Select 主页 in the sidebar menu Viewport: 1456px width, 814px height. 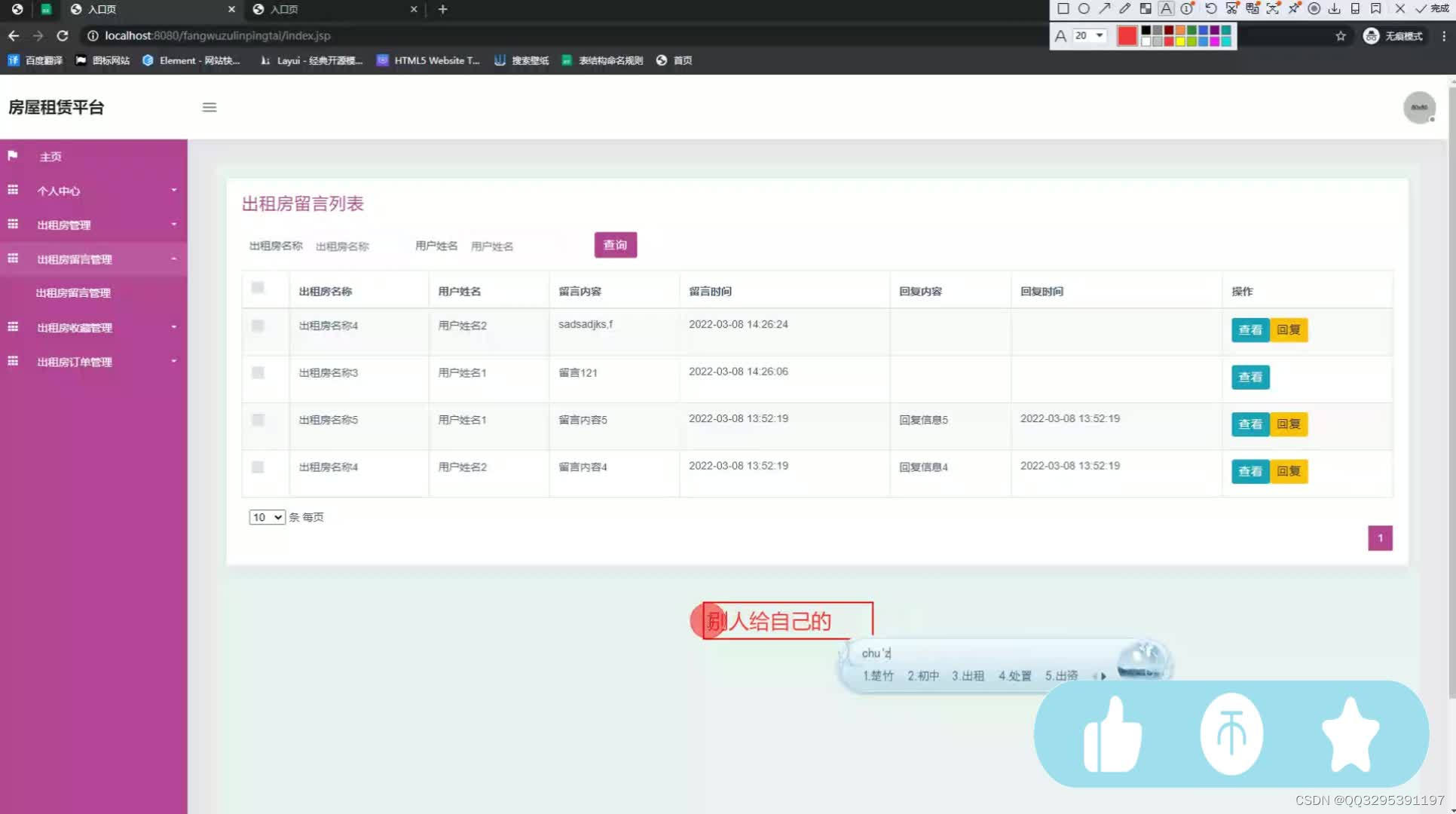[51, 156]
